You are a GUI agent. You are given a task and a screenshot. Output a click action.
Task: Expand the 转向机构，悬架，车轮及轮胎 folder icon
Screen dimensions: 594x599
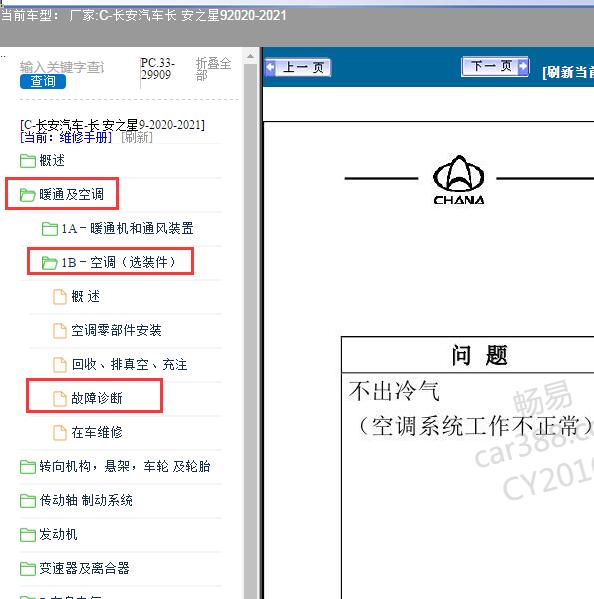pyautogui.click(x=28, y=467)
